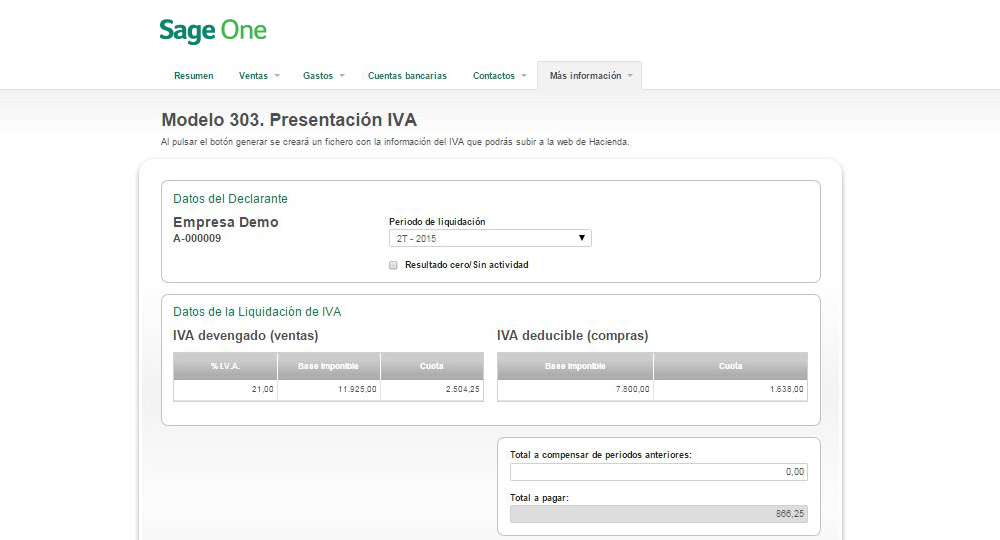
Task: Click the Sage One logo
Action: 213,31
